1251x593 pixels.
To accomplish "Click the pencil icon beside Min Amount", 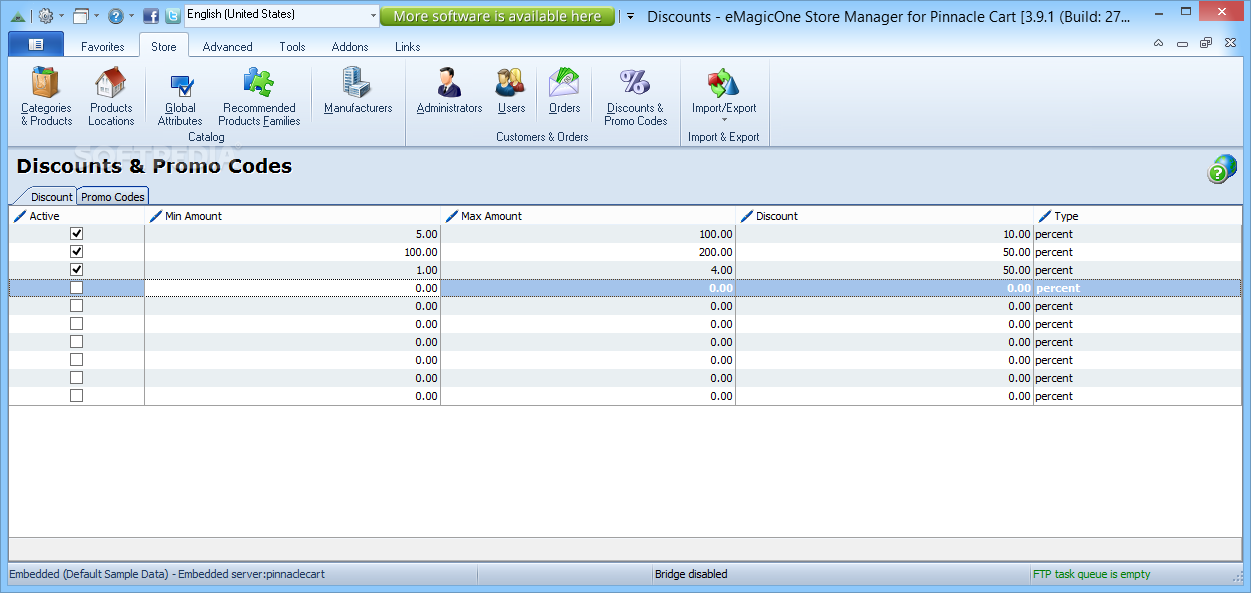I will point(155,216).
